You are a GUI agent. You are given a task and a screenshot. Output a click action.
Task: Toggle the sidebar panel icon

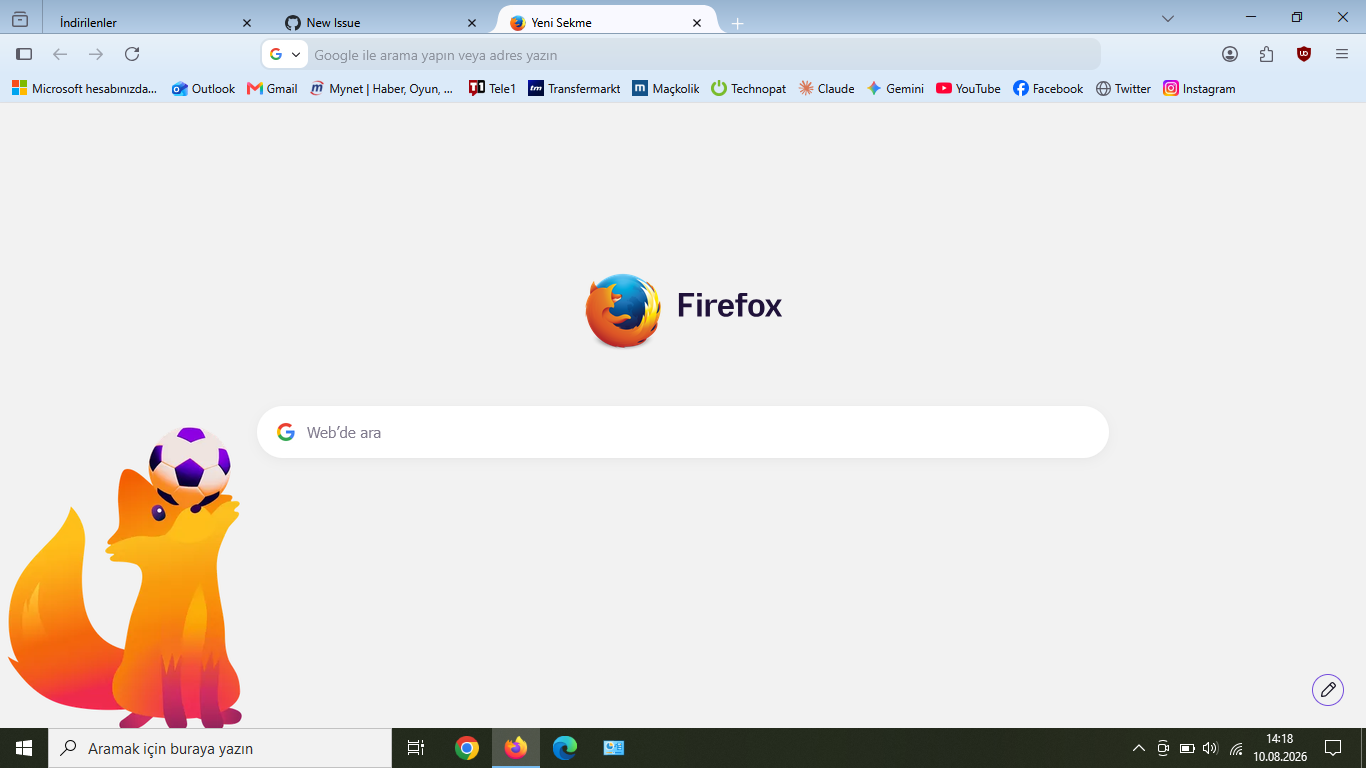point(24,54)
